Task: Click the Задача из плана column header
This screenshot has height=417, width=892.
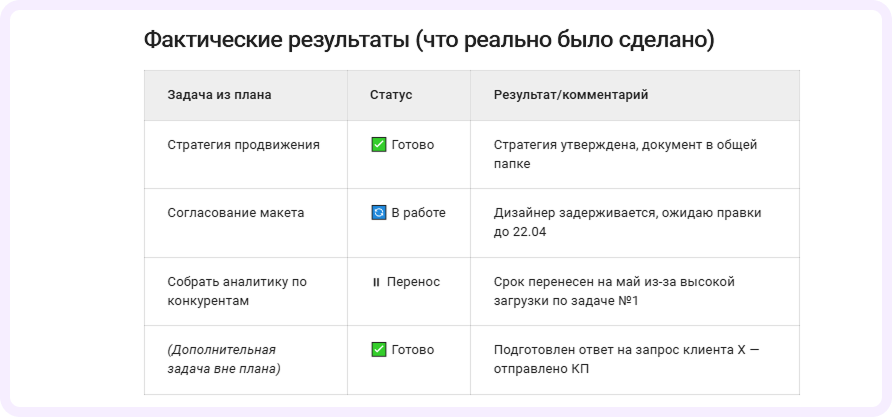Action: click(220, 95)
